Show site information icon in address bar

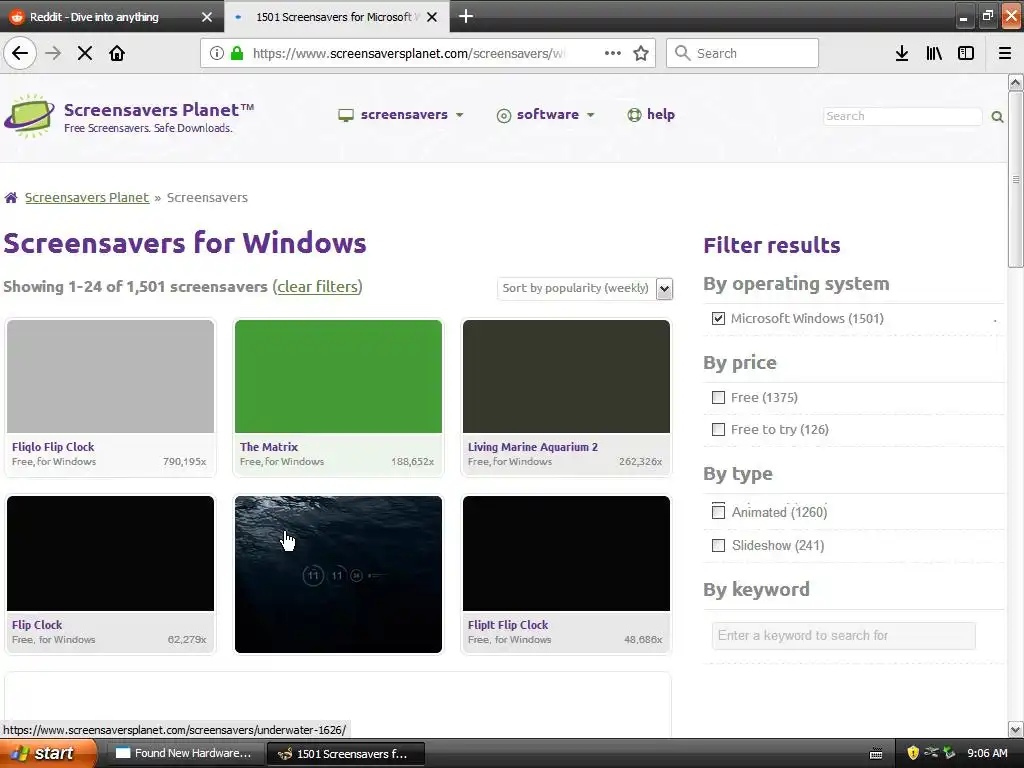tap(216, 53)
